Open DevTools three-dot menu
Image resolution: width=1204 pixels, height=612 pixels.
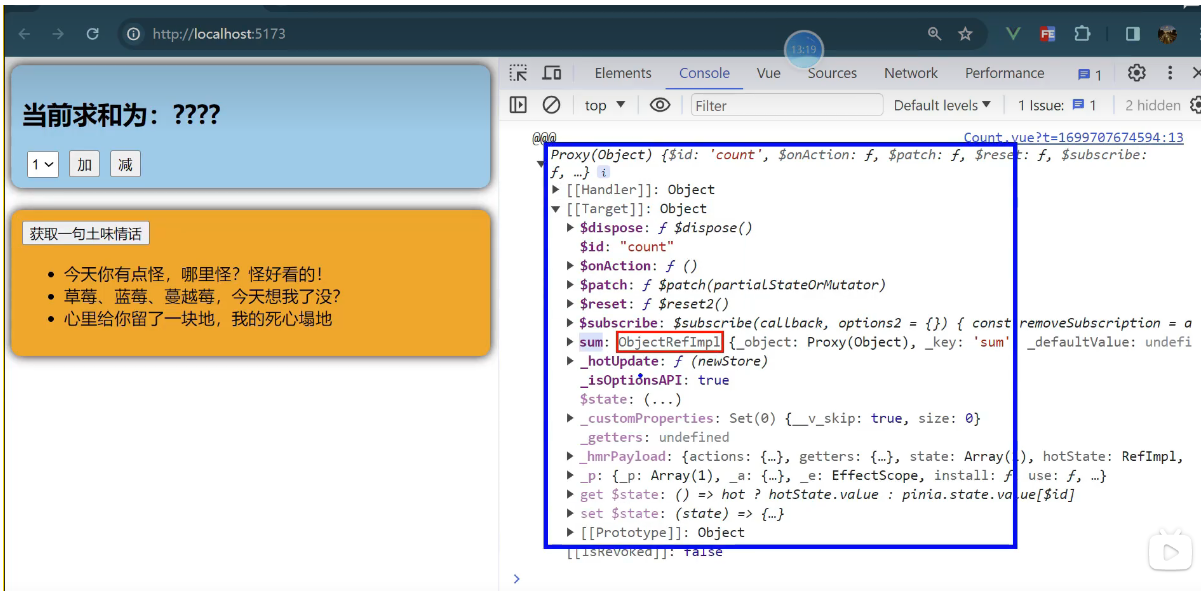[1169, 73]
